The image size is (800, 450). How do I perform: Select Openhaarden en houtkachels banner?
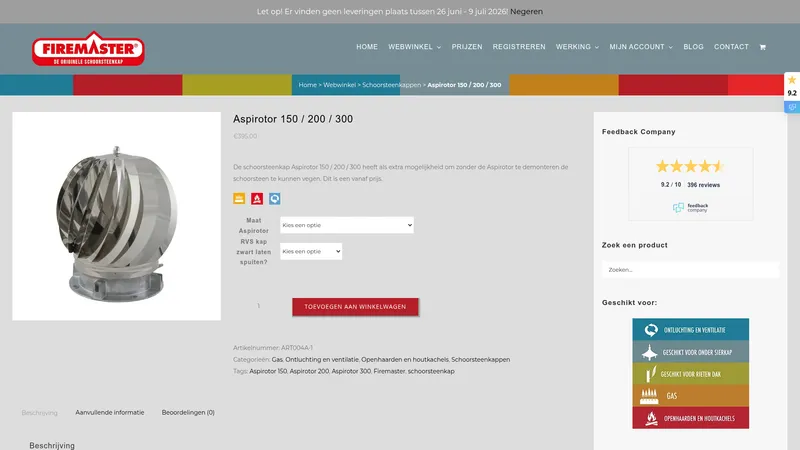point(690,418)
